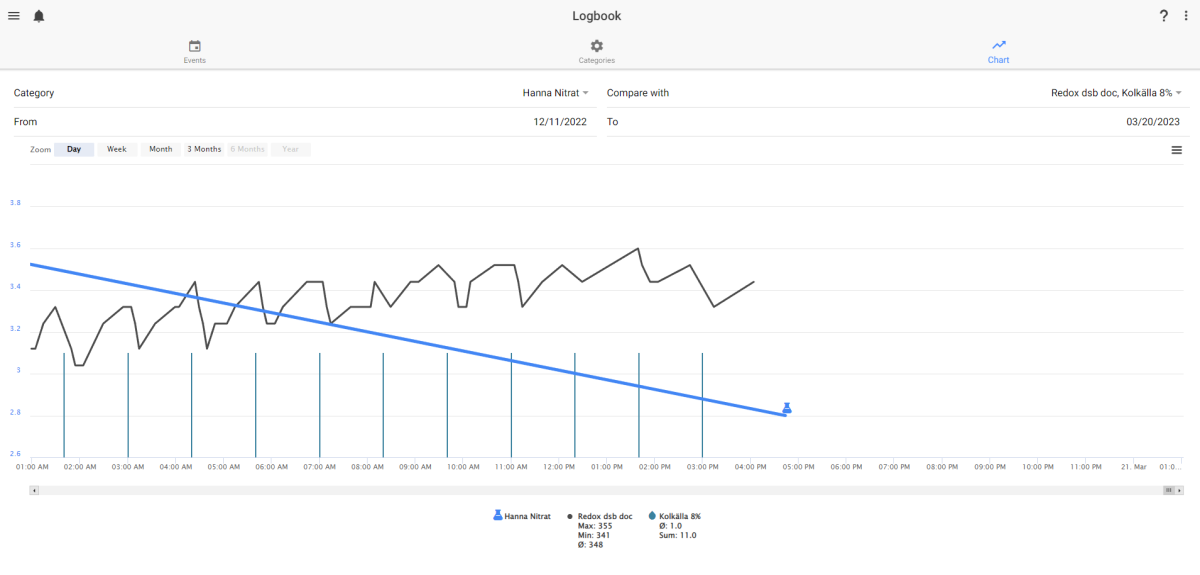Open the help question mark

[1163, 16]
